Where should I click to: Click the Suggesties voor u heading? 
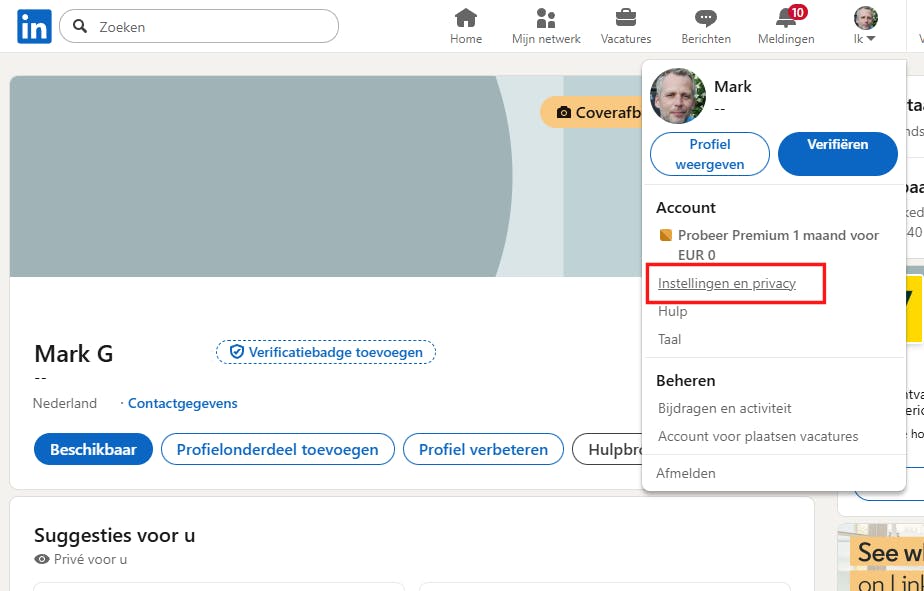pyautogui.click(x=114, y=536)
